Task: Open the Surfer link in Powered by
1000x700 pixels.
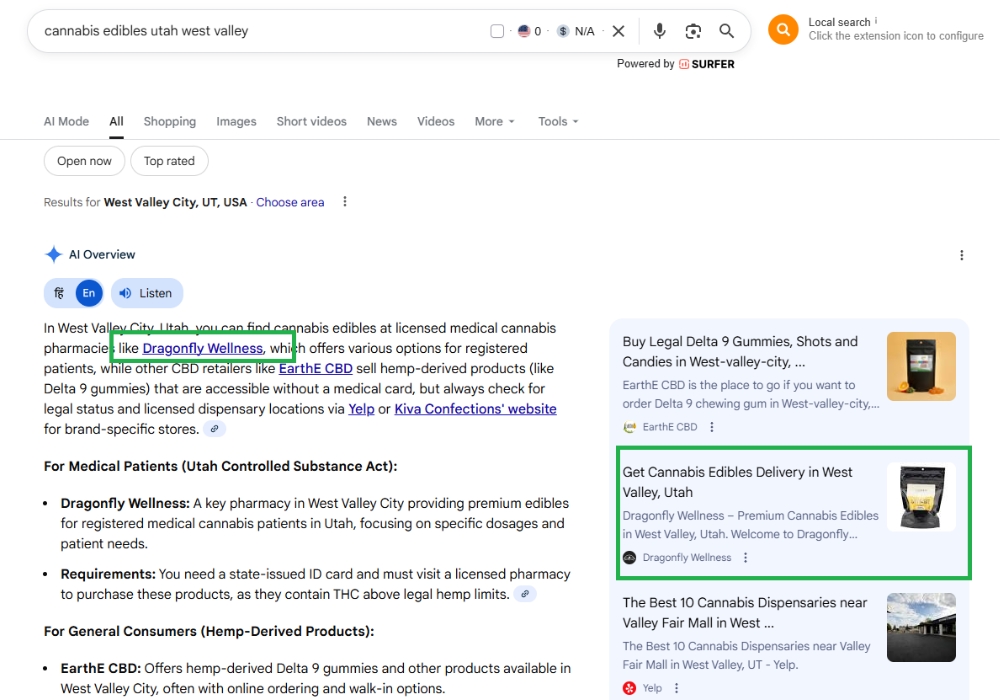Action: click(707, 64)
